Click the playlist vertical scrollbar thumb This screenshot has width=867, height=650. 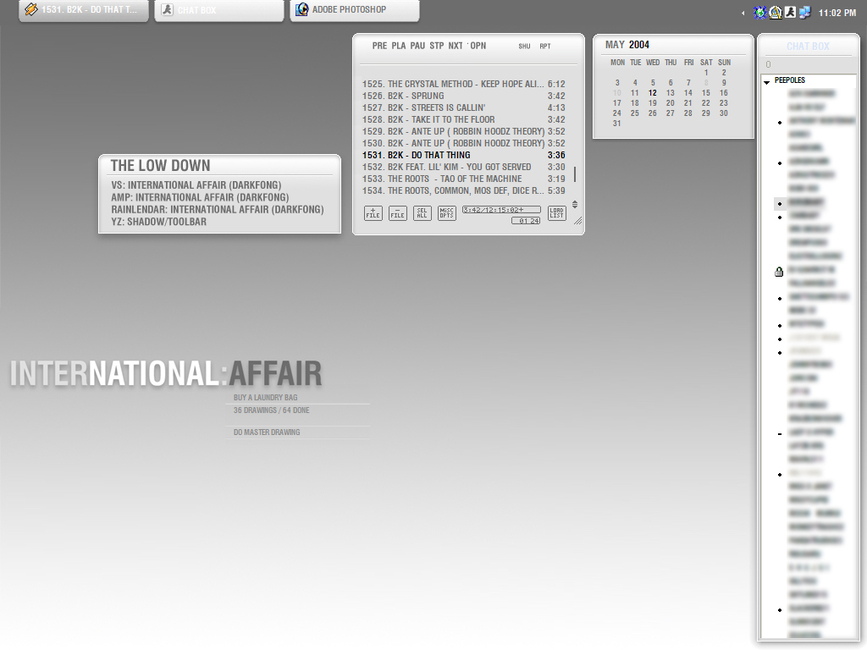pos(575,174)
